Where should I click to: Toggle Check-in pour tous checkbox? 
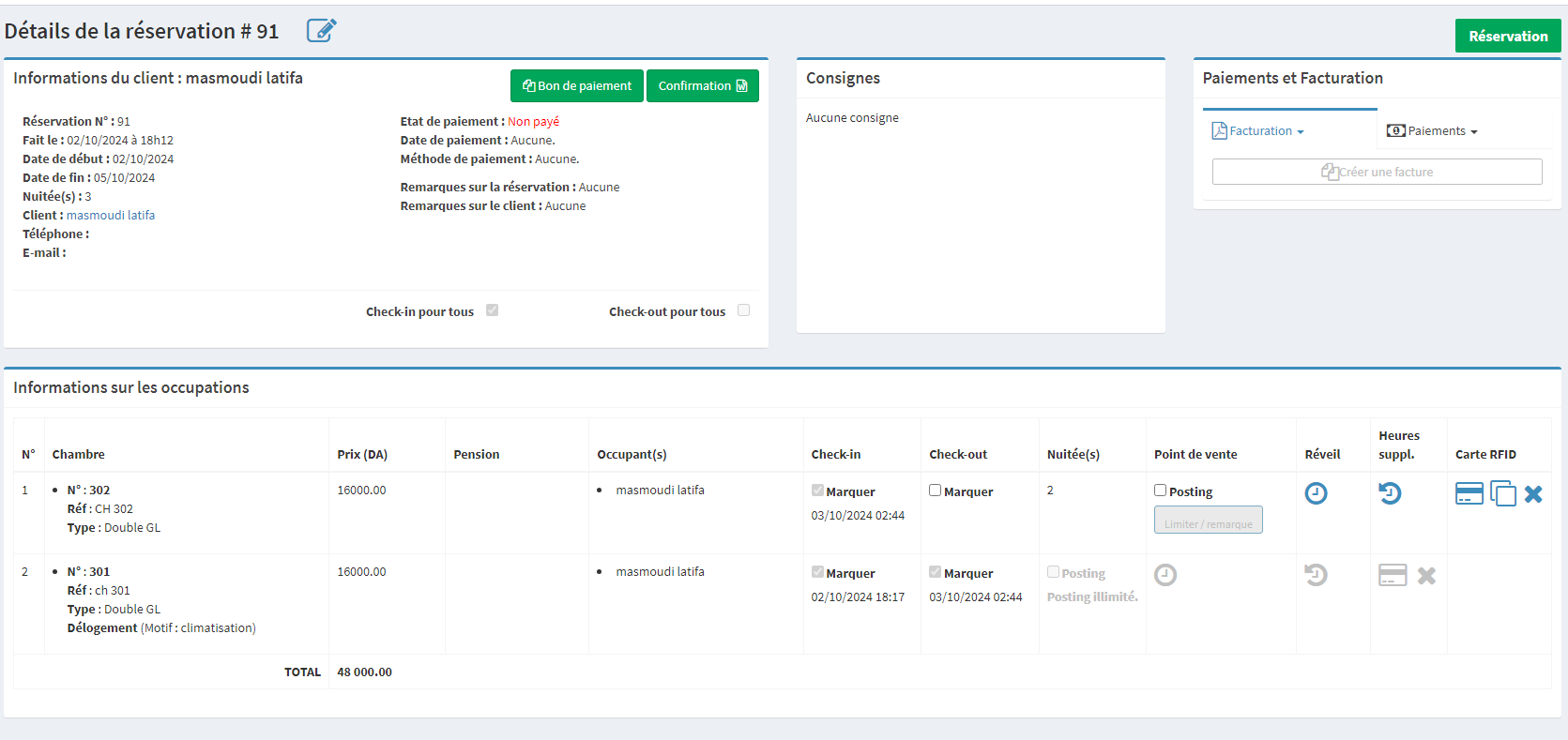click(x=492, y=310)
